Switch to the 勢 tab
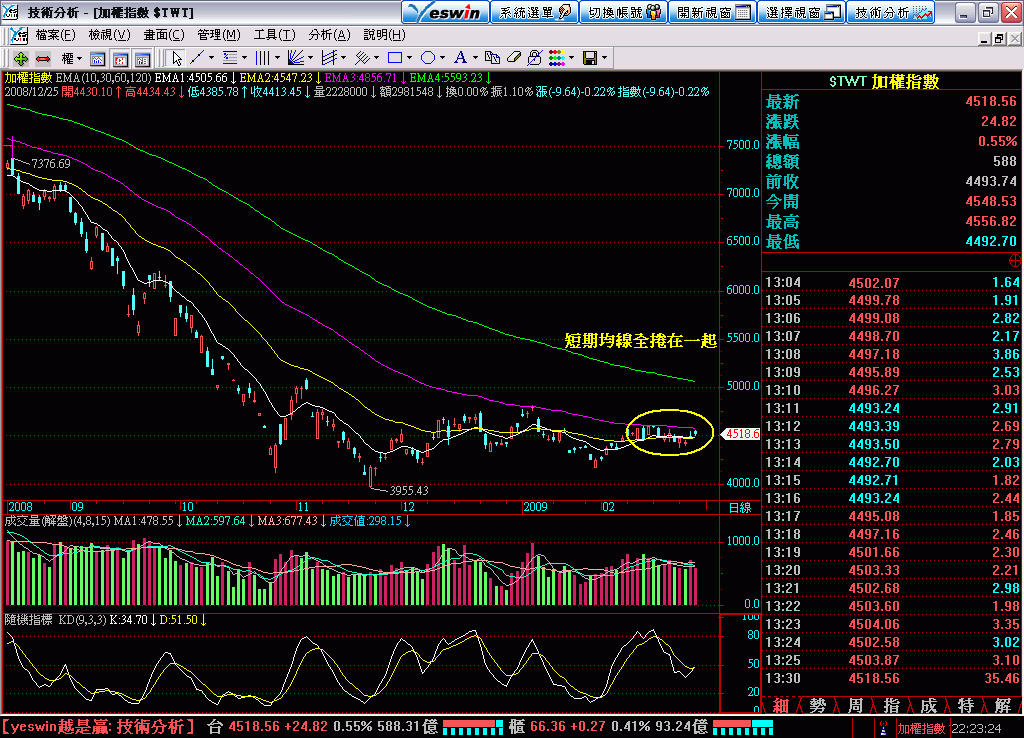 coord(818,705)
